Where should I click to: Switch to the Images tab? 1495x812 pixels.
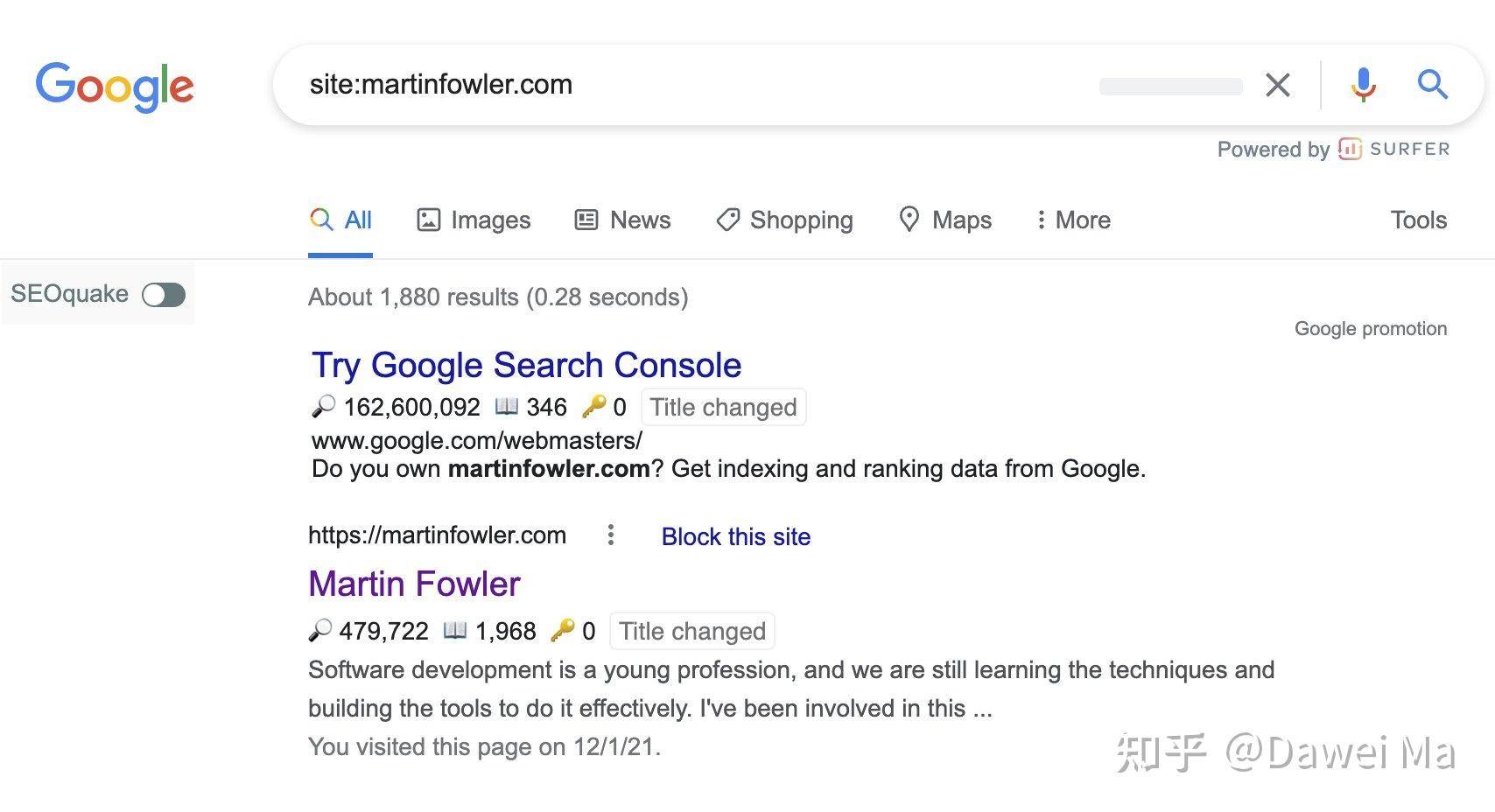474,220
